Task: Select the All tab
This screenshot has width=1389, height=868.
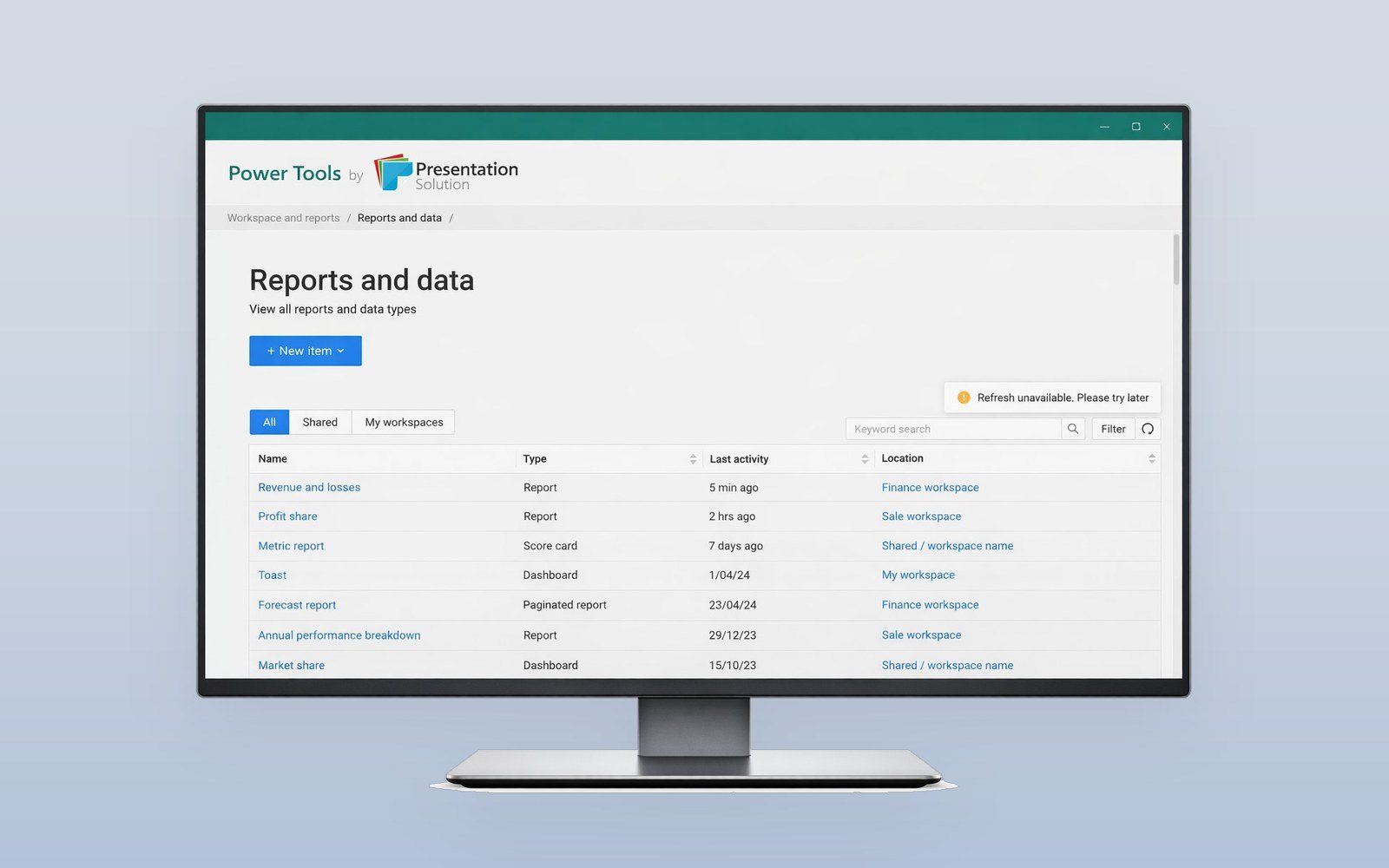Action: coord(269,422)
